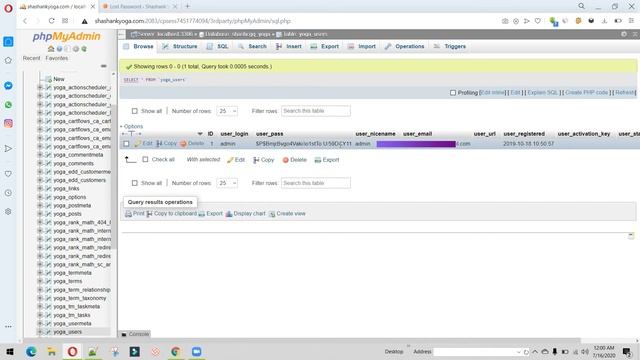Open top Number of rows dropdown
This screenshot has height=360, width=640.
pyautogui.click(x=227, y=111)
